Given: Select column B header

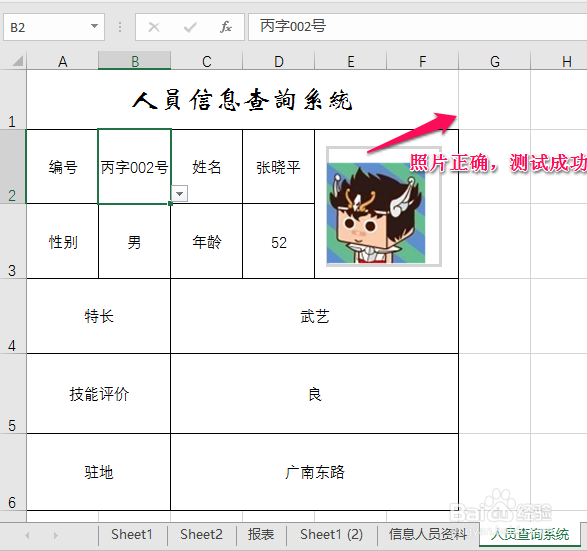Looking at the screenshot, I should pos(135,61).
